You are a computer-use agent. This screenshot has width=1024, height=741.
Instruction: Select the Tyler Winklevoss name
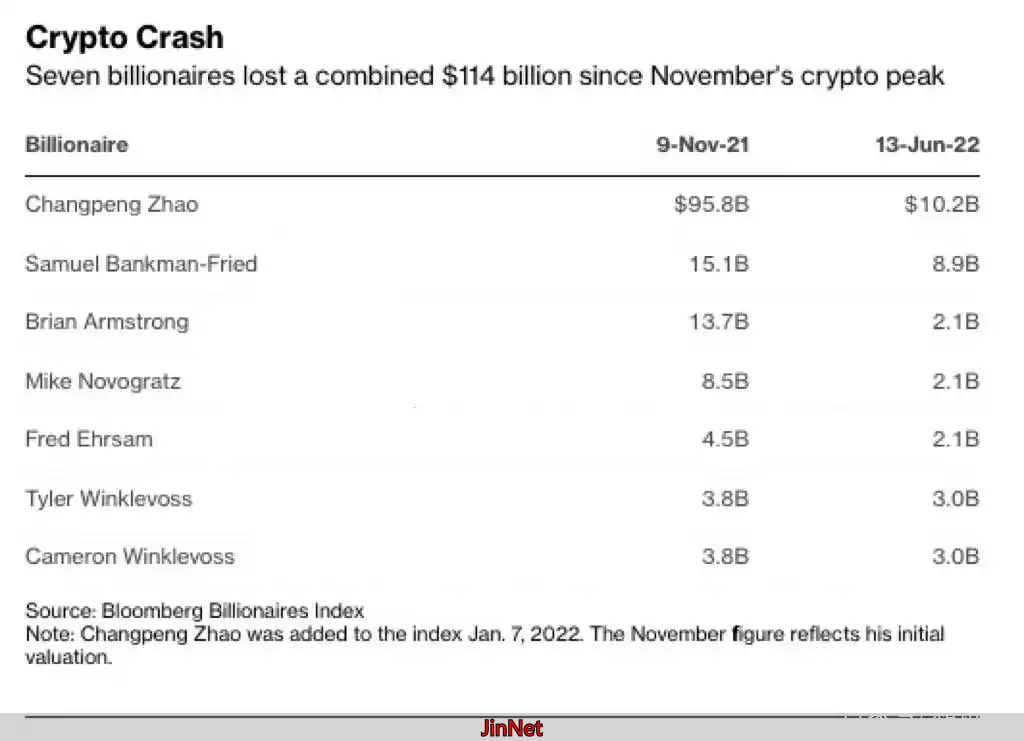coord(109,498)
